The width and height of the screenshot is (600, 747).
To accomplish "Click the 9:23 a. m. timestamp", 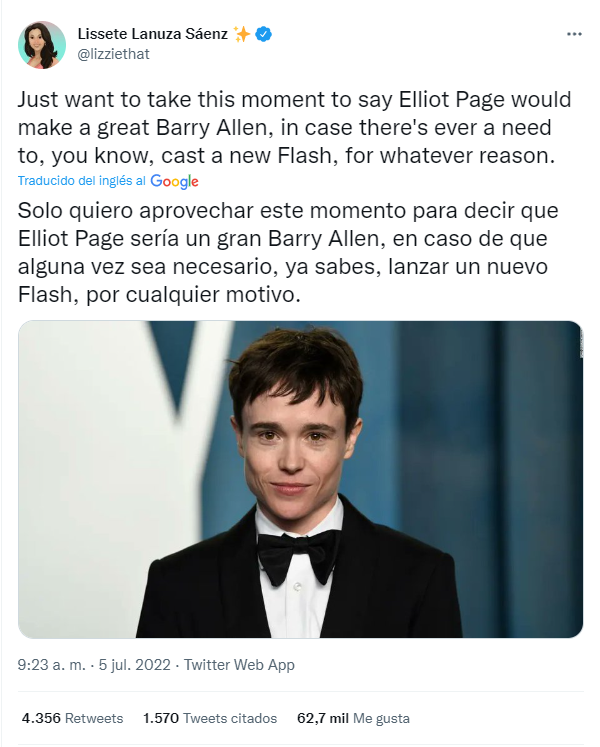I will pos(51,665).
